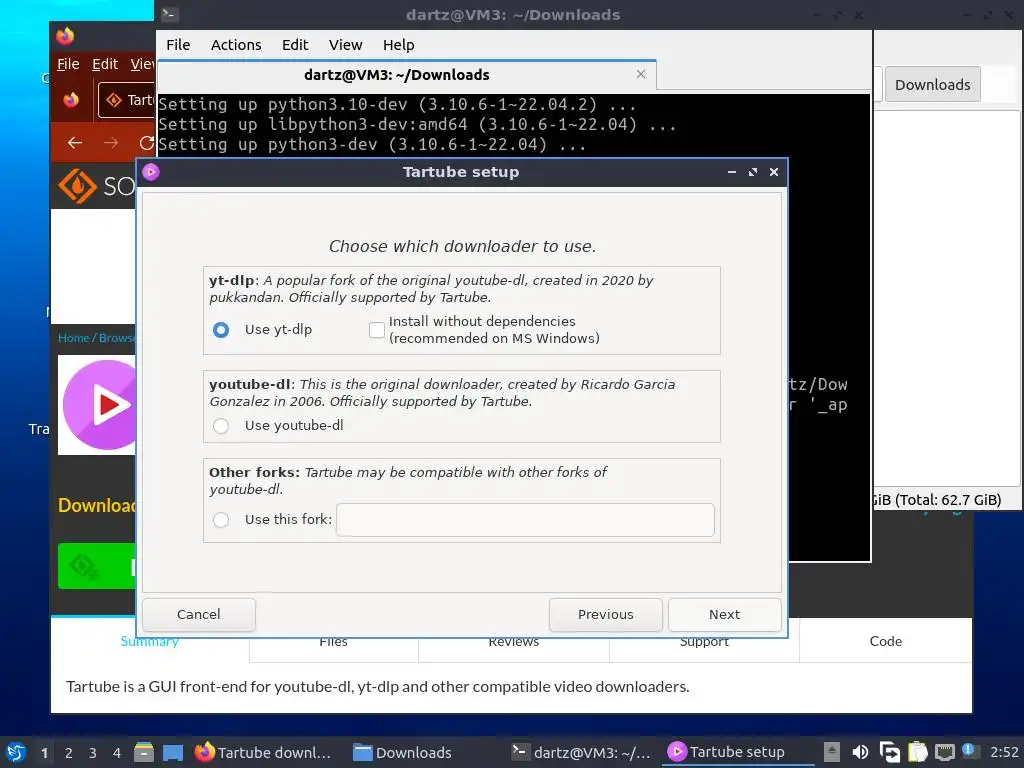Open the View menu in the terminal
The height and width of the screenshot is (768, 1024).
coord(345,45)
